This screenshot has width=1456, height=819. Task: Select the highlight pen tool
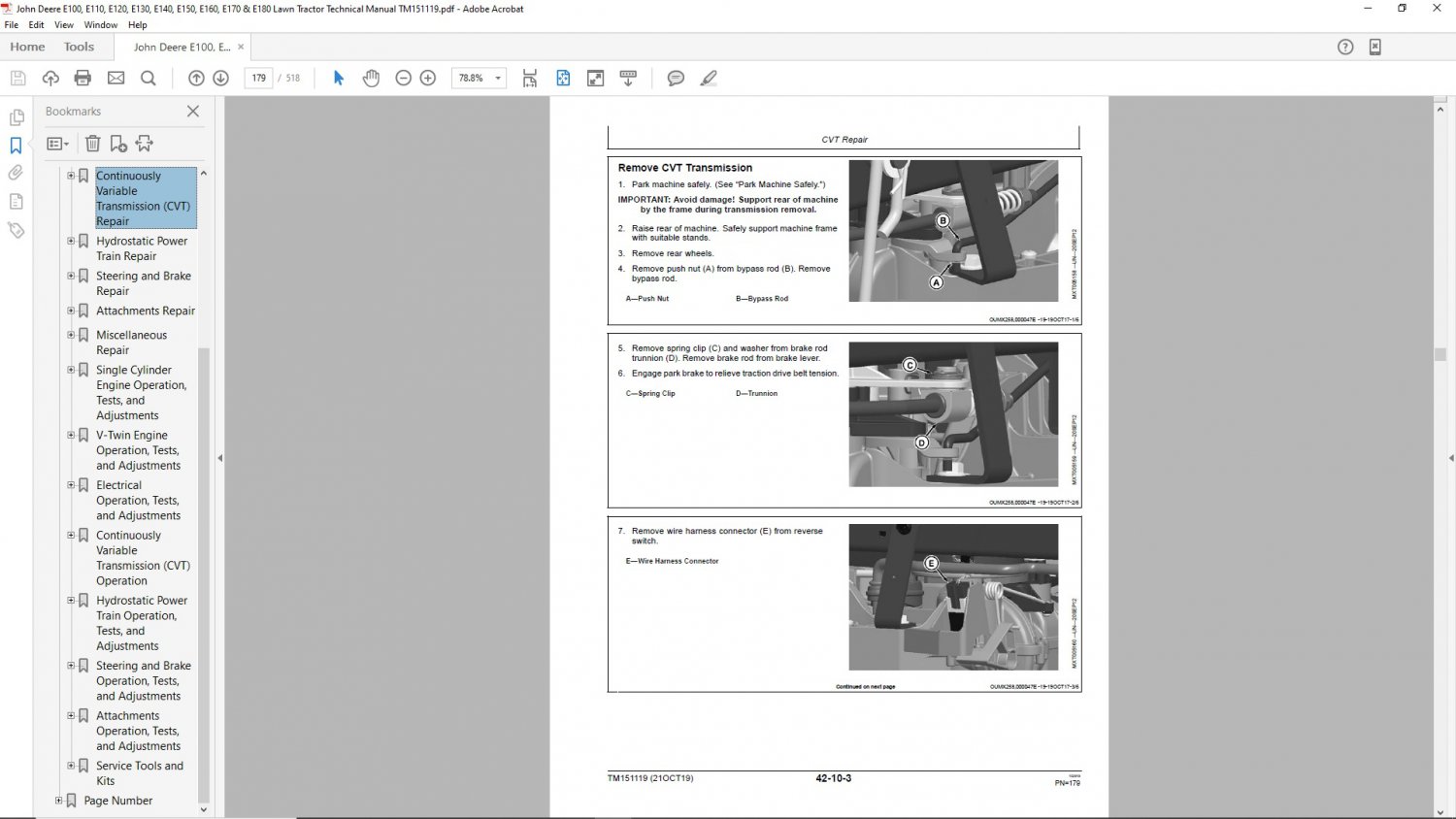coord(710,79)
